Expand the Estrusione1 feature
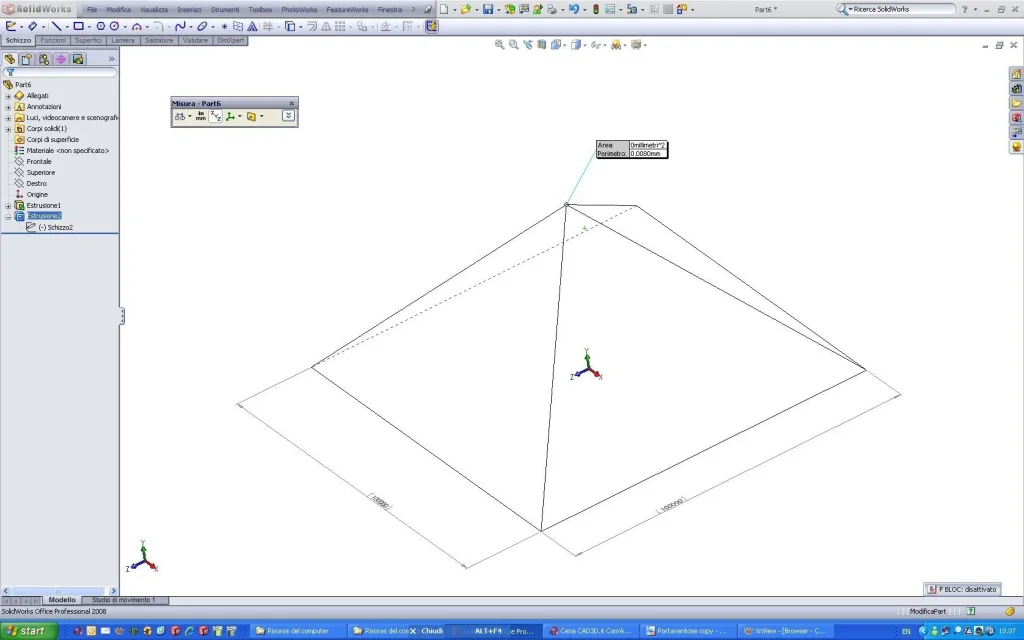Screen dimensions: 1024x640 coord(8,205)
